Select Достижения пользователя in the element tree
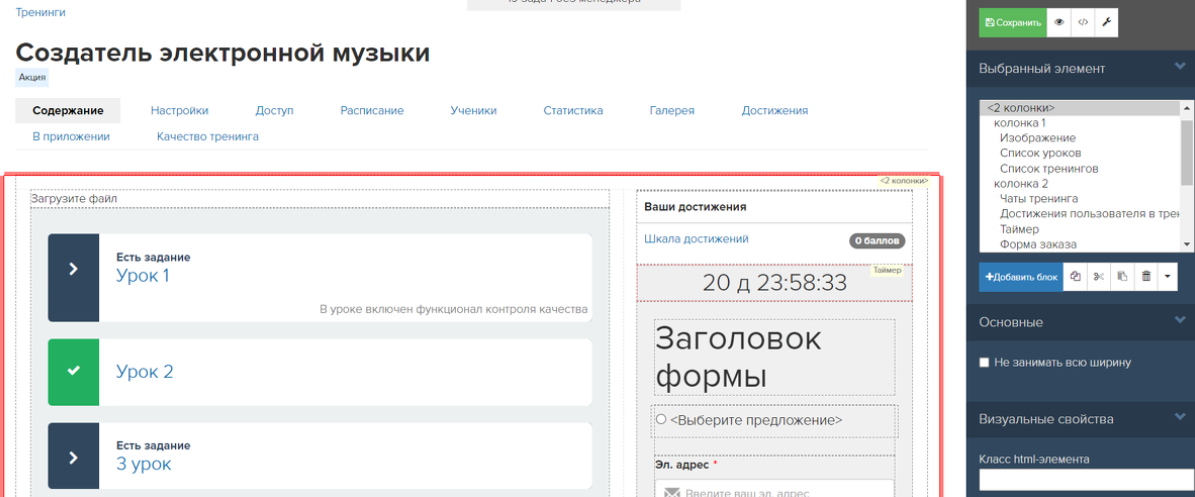Image resolution: width=1195 pixels, height=497 pixels. (1091, 214)
